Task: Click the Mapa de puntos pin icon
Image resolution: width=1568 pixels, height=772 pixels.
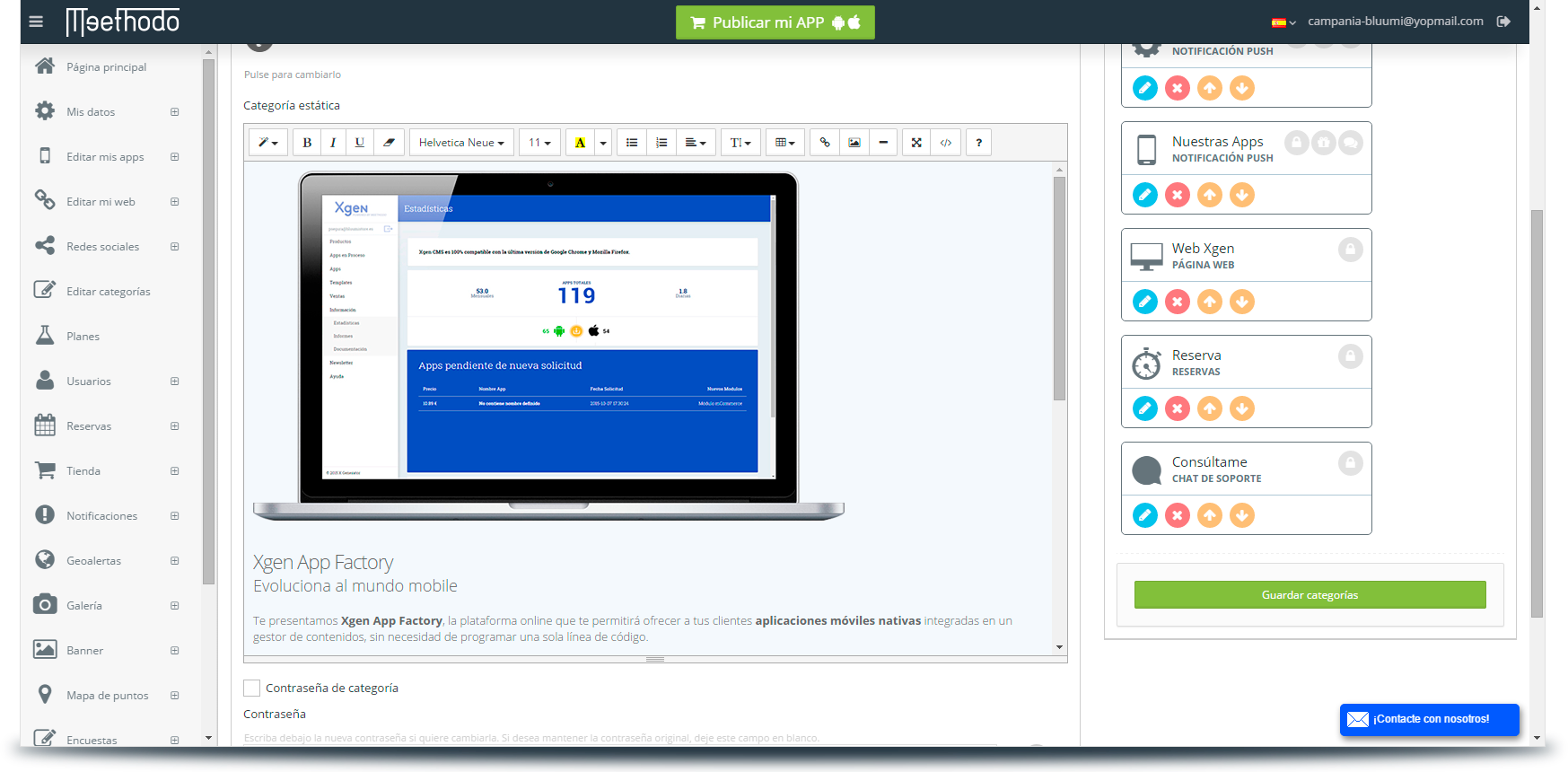Action: (45, 694)
